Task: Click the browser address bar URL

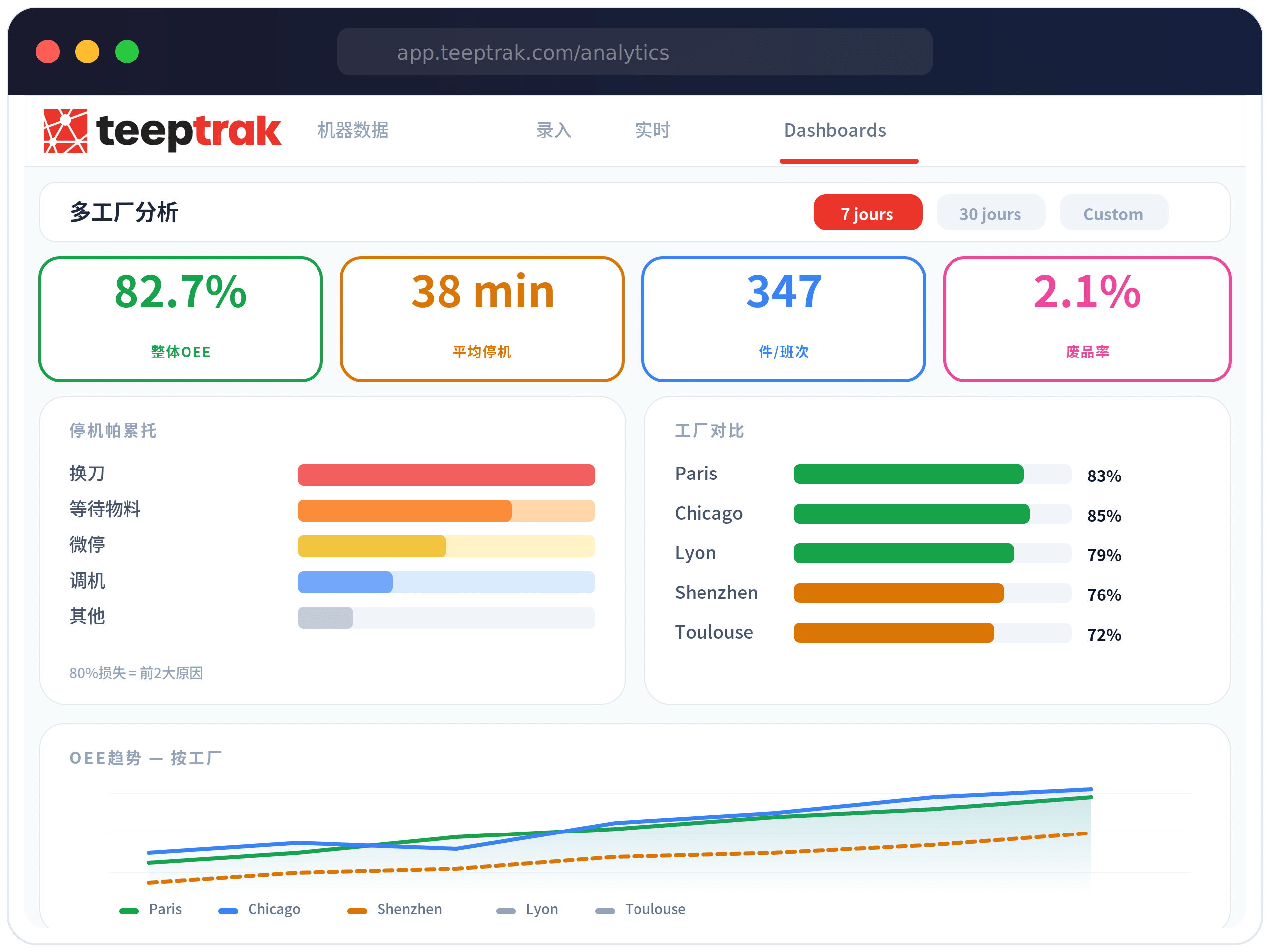Action: (x=533, y=52)
